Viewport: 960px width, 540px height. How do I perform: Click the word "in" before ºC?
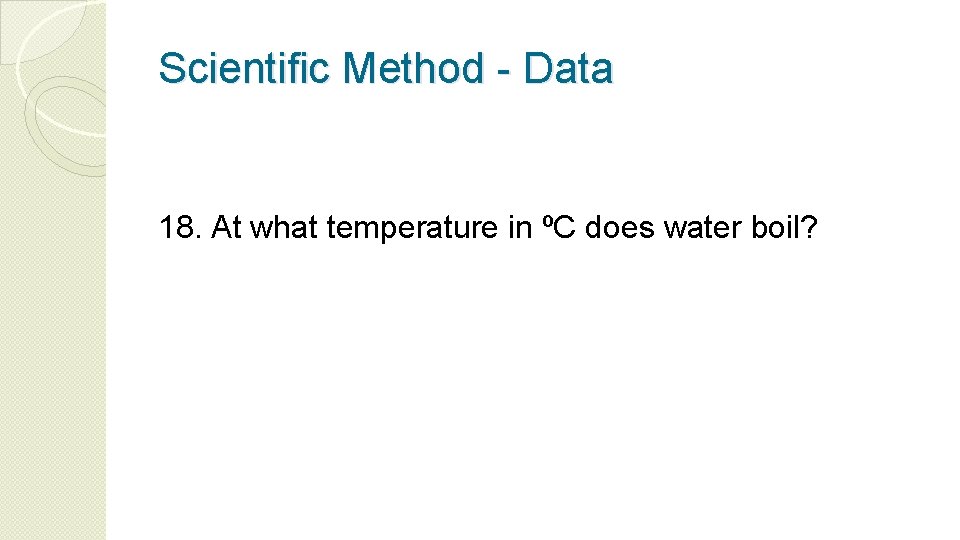(x=520, y=227)
